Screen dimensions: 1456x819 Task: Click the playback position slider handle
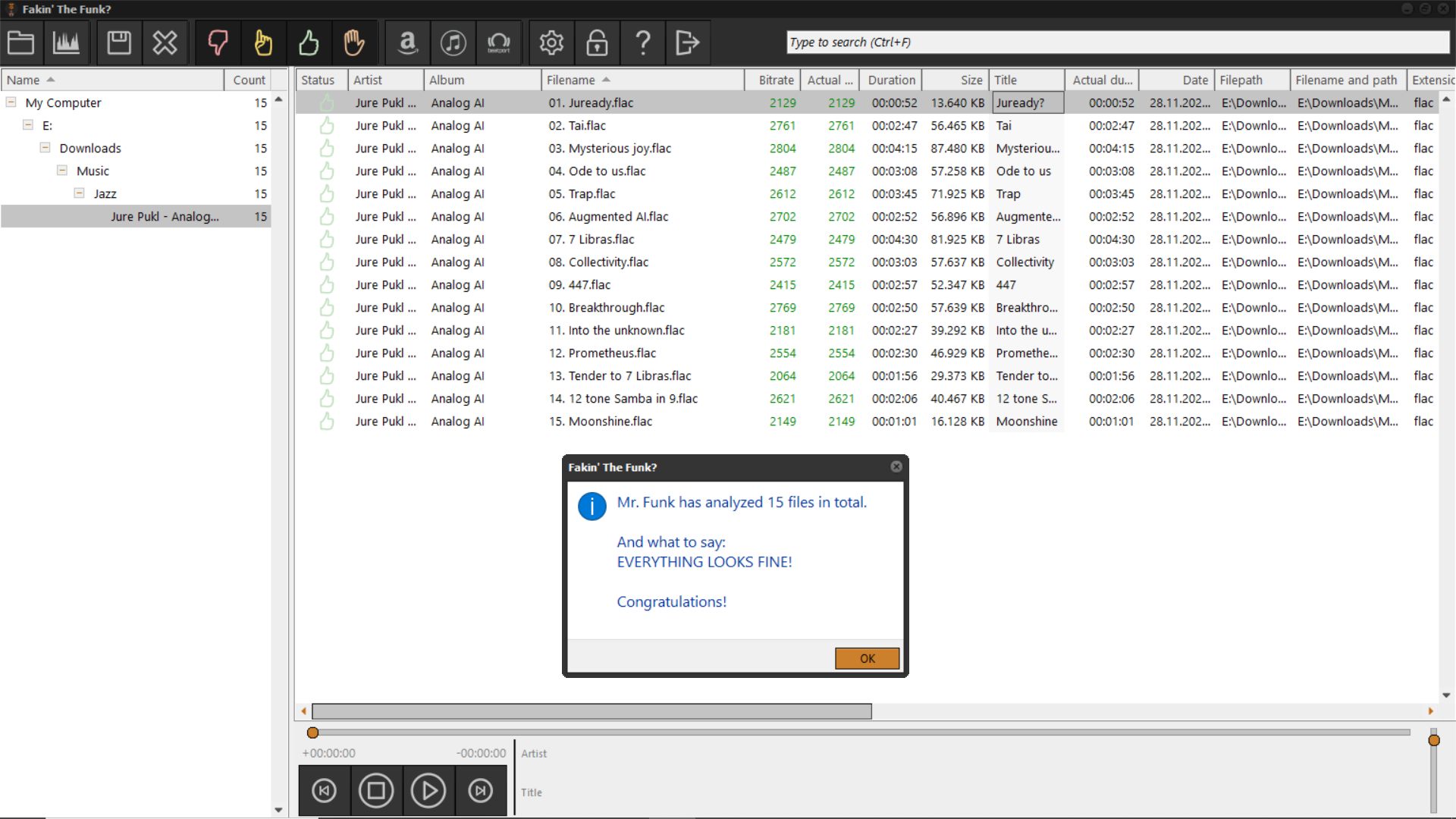[x=312, y=733]
